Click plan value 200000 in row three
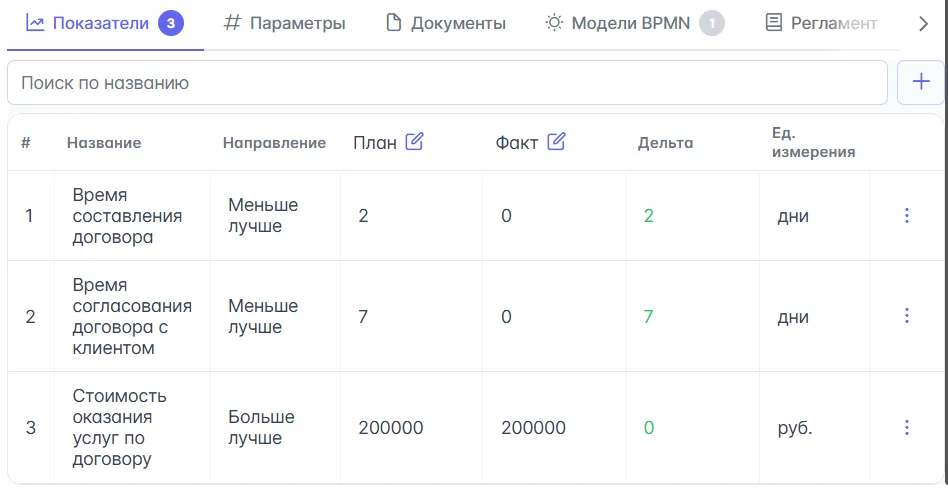Screen dimensions: 948x497 click(x=391, y=428)
